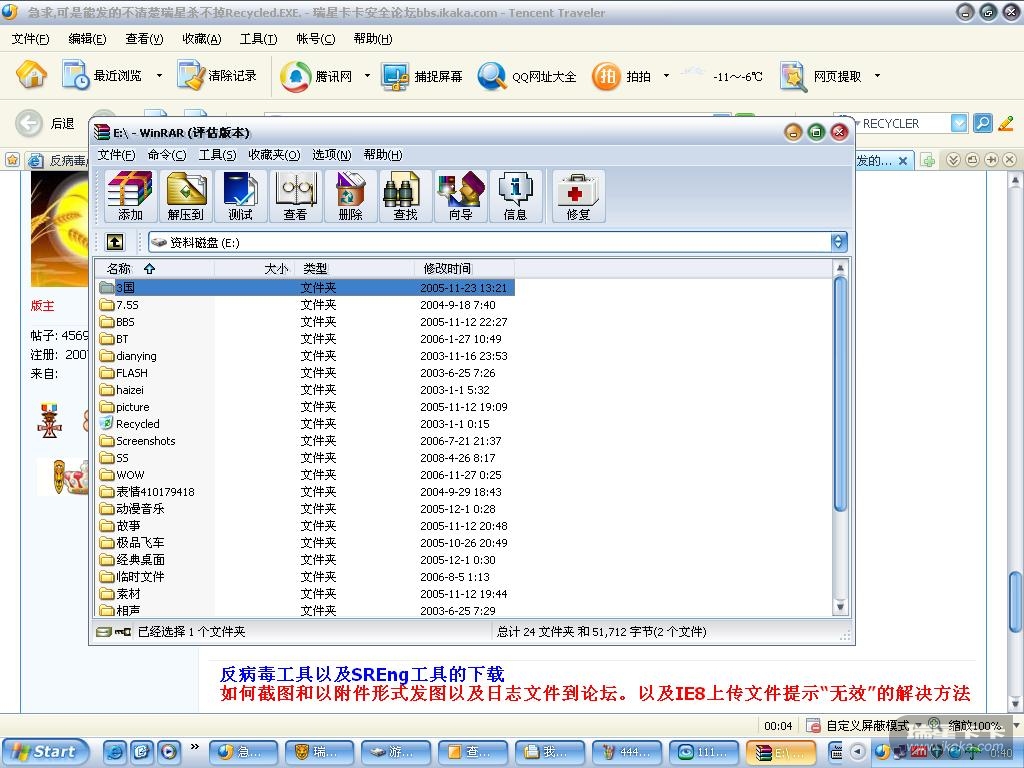
Task: Select the Recycled folder in file list
Action: point(137,424)
